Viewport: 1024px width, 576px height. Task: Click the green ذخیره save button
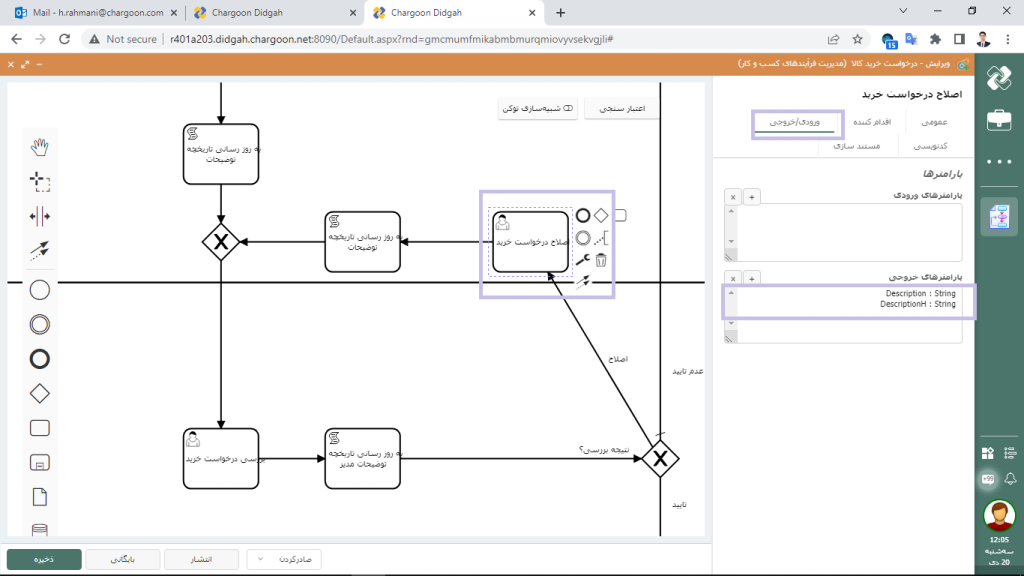pyautogui.click(x=44, y=559)
